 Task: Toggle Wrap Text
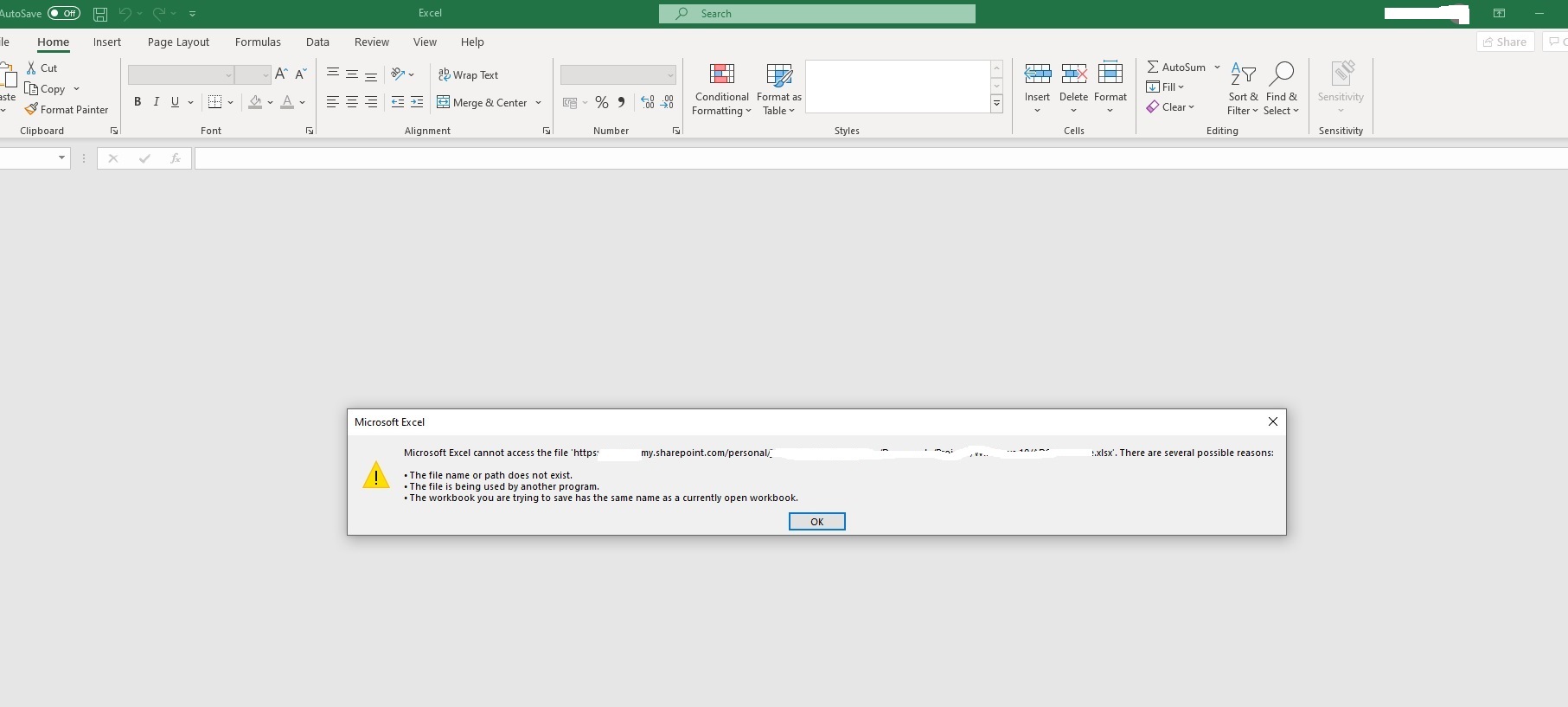tap(468, 75)
